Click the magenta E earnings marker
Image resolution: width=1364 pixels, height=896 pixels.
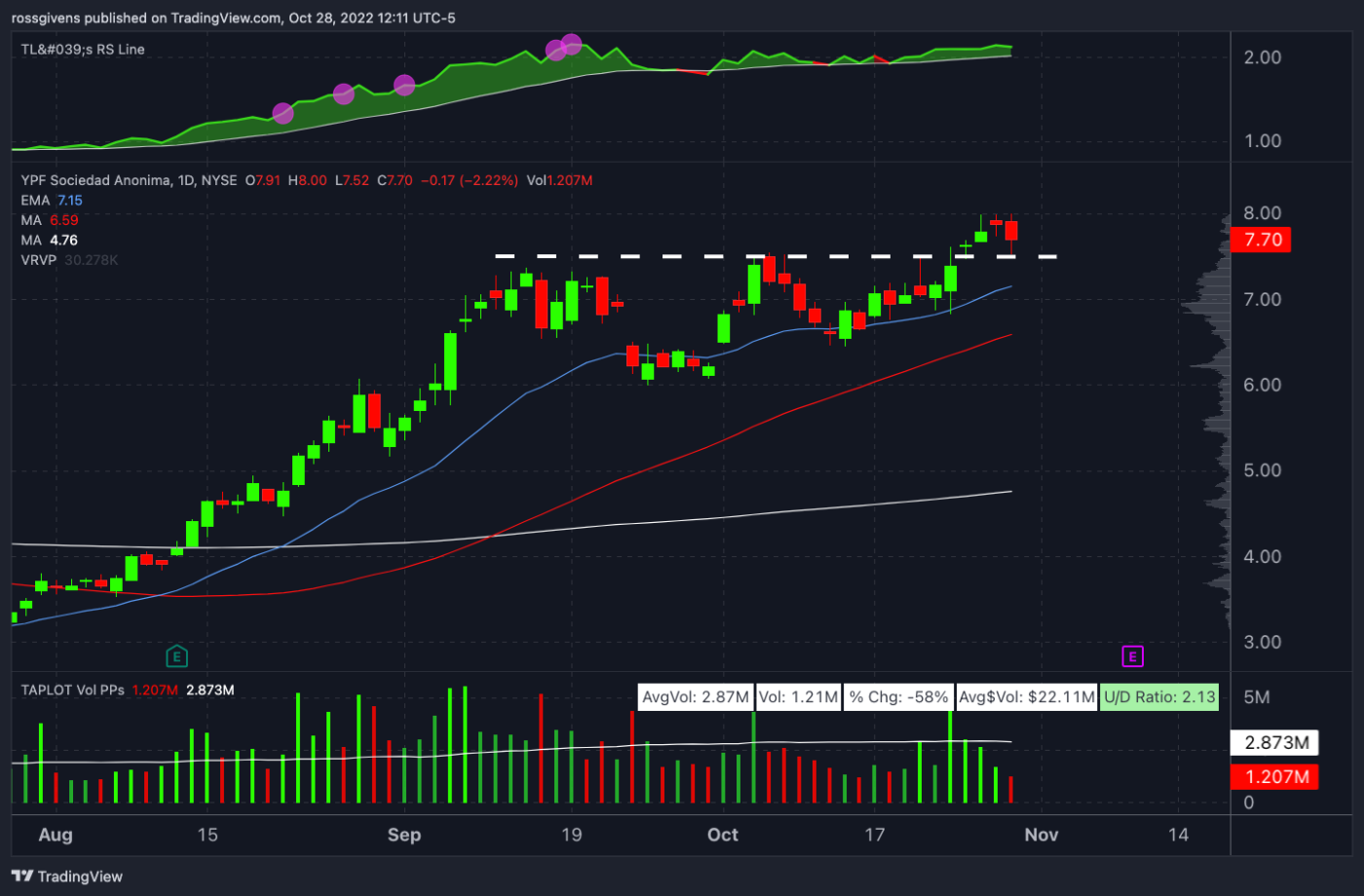[x=1132, y=656]
